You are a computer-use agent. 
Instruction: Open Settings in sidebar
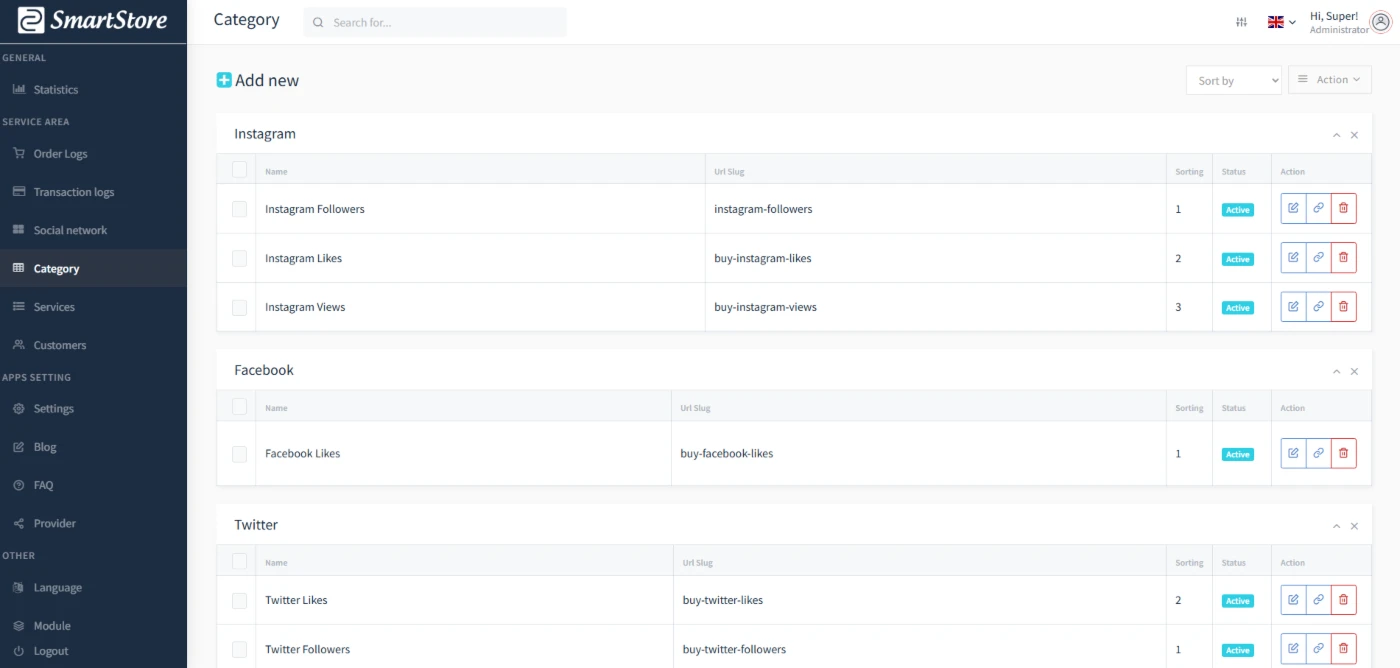93,409
